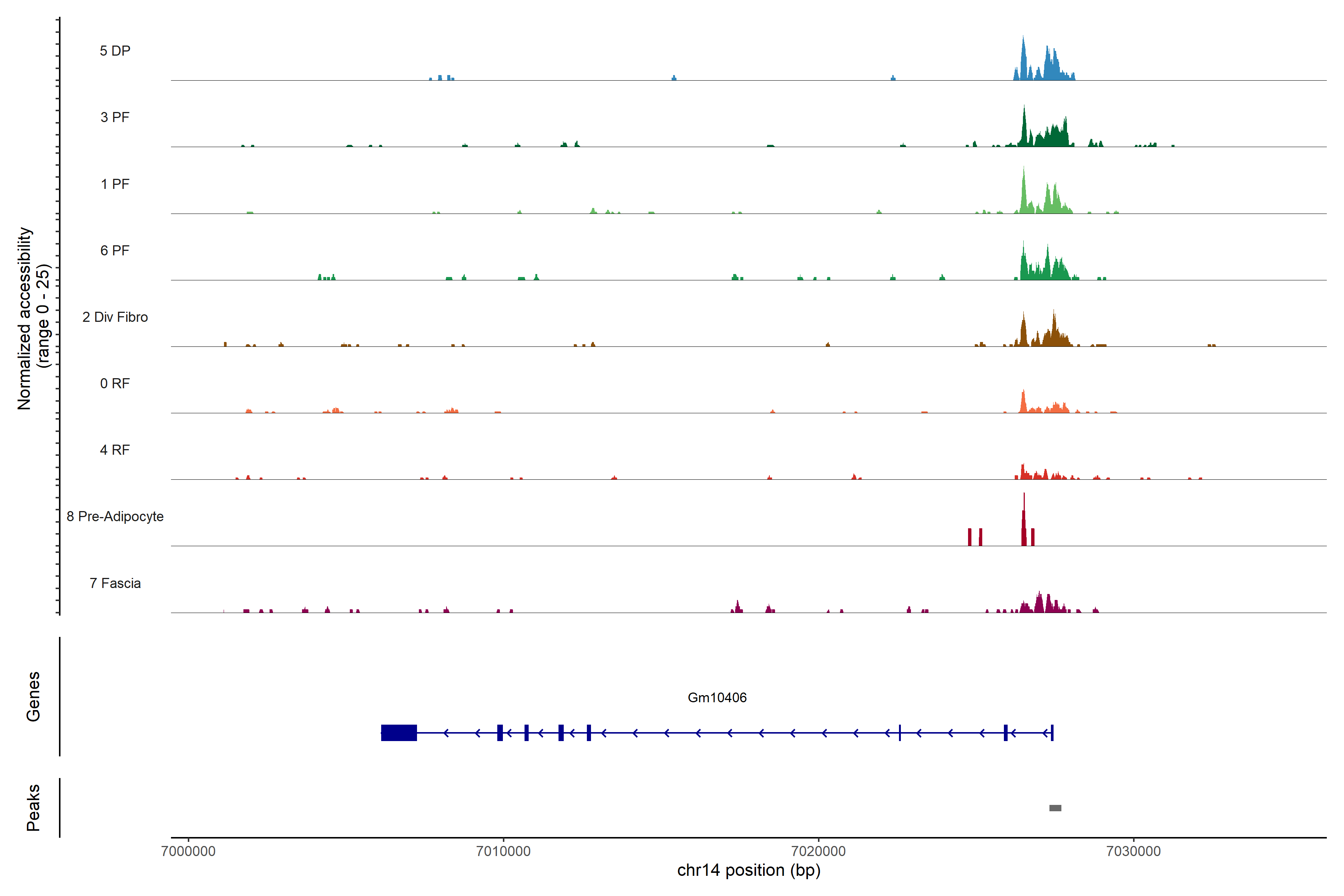Click the Peaks panel label
The width and height of the screenshot is (1344, 896).
(33, 807)
